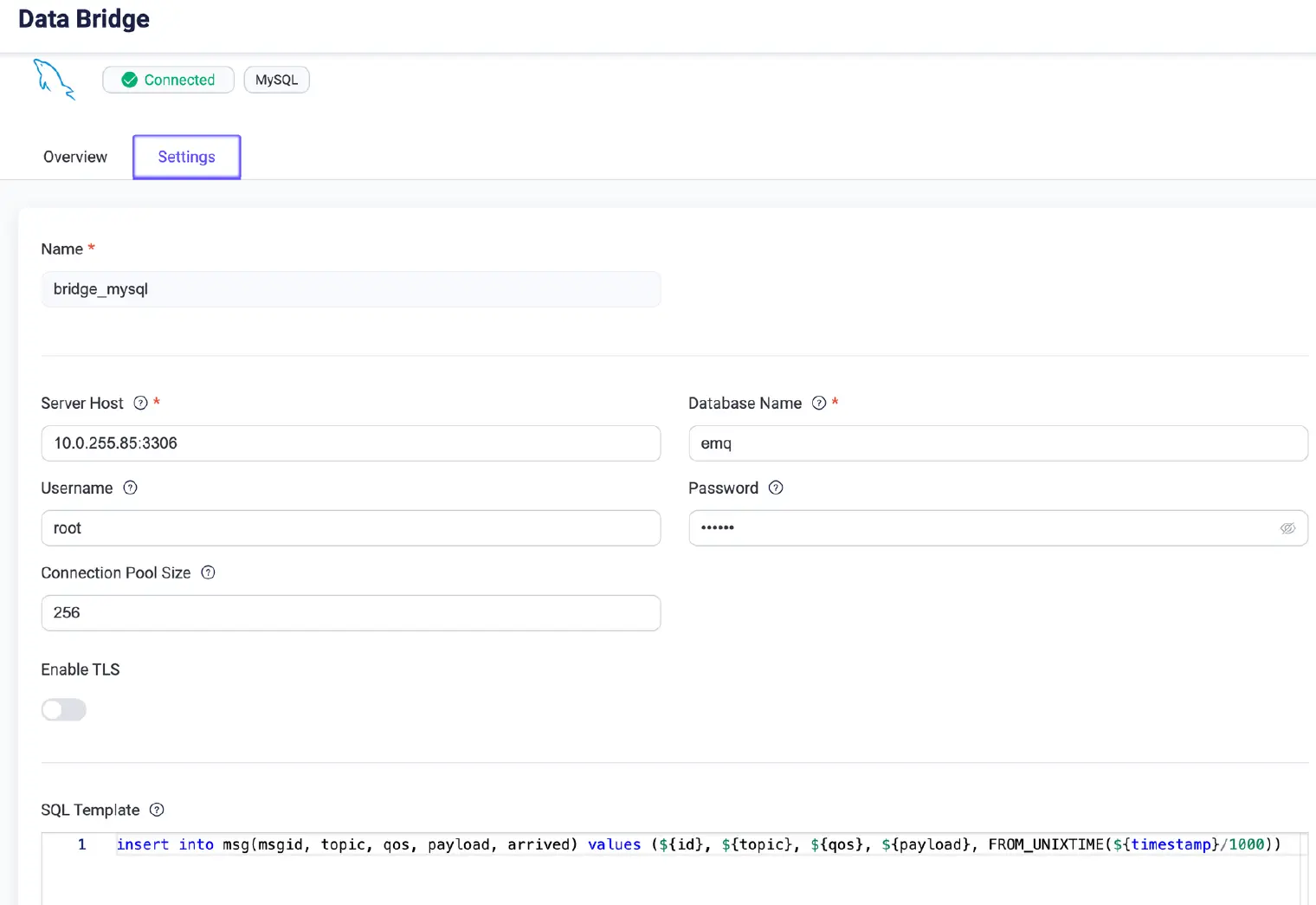The width and height of the screenshot is (1316, 905).
Task: Click the green Connected checkmark icon
Action: click(130, 80)
